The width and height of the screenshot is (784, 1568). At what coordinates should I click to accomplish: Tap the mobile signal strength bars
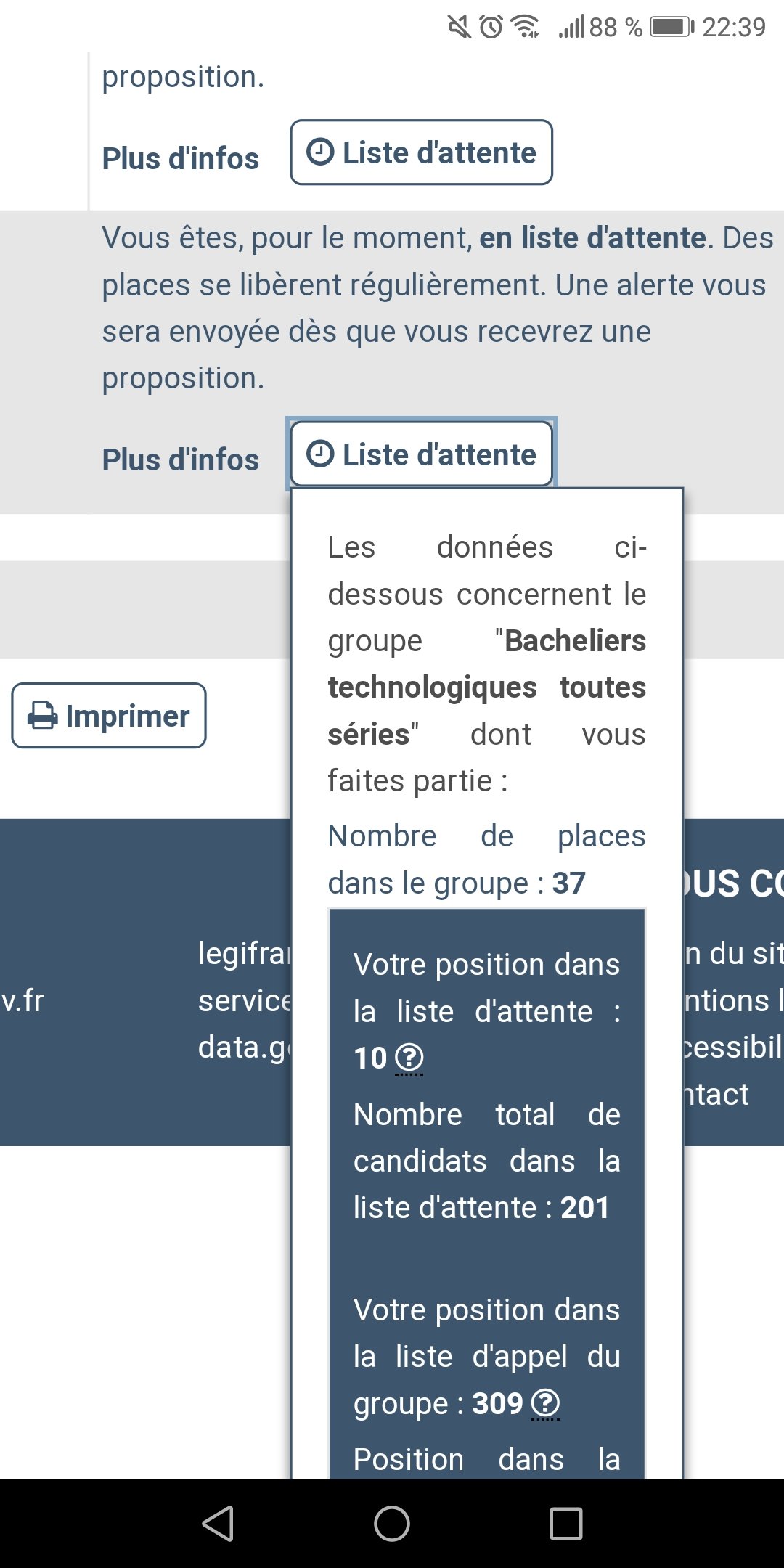tap(571, 28)
